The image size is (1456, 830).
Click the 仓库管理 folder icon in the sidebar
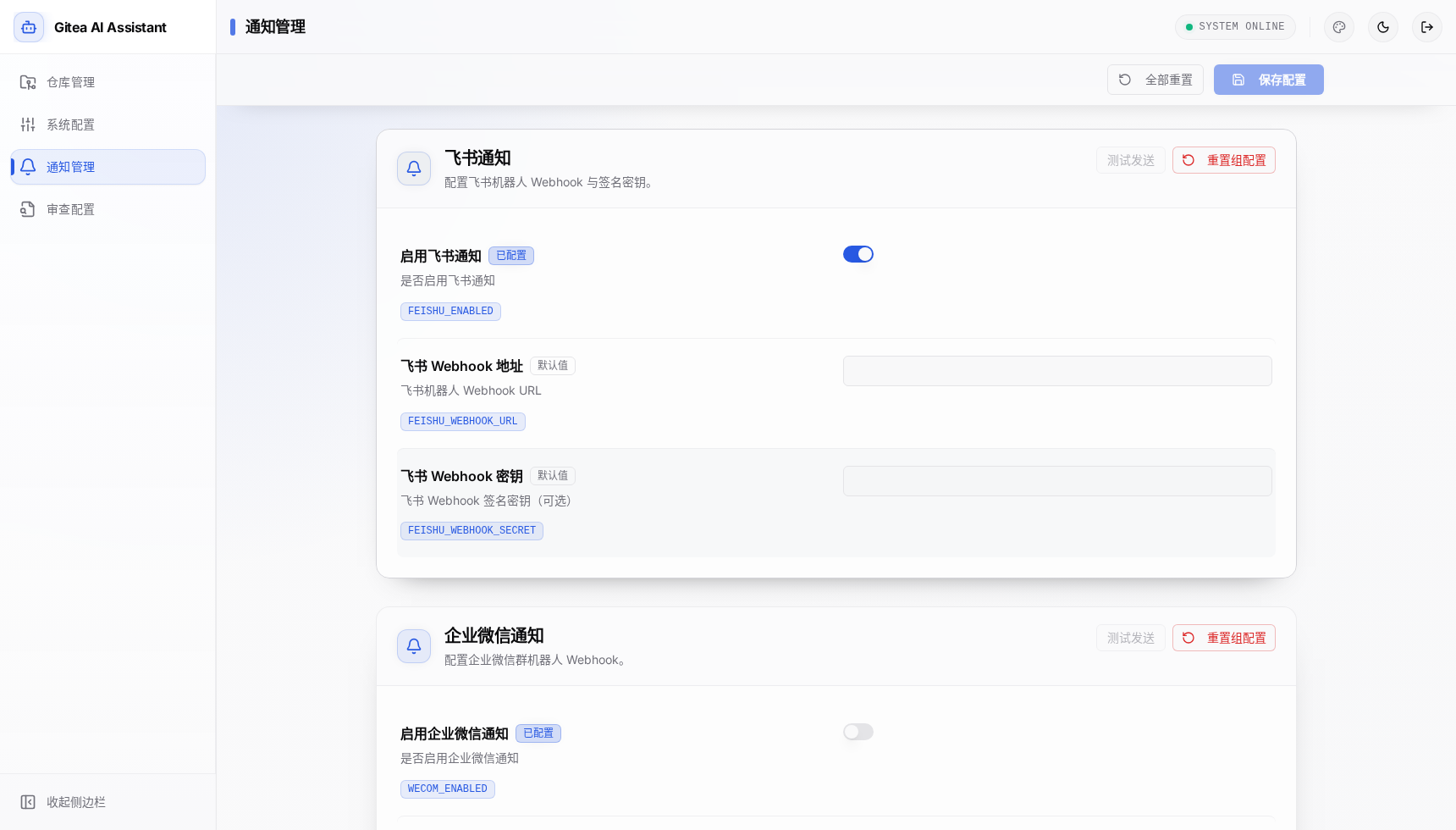(x=28, y=82)
